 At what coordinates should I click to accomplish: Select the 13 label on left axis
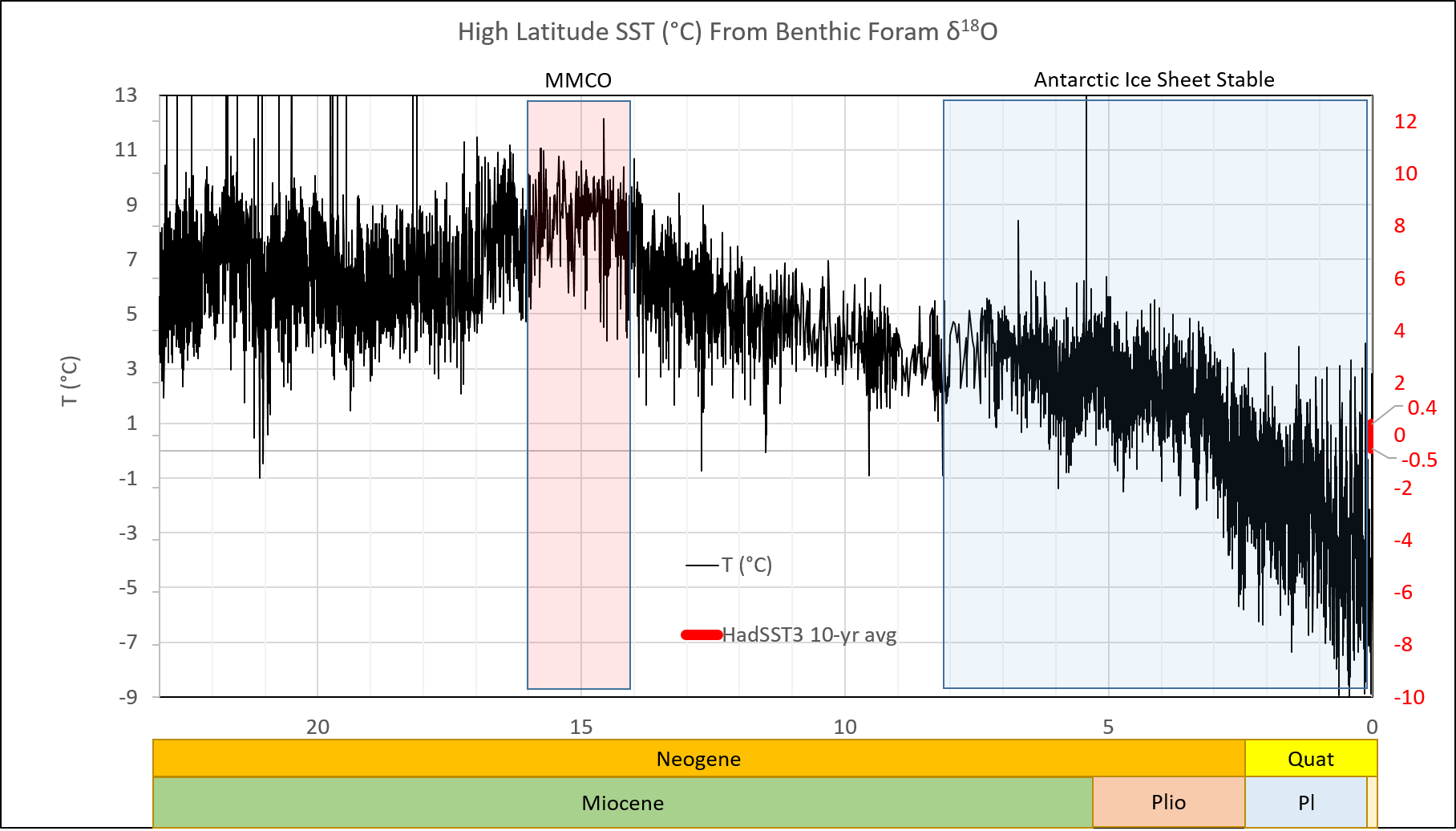126,95
